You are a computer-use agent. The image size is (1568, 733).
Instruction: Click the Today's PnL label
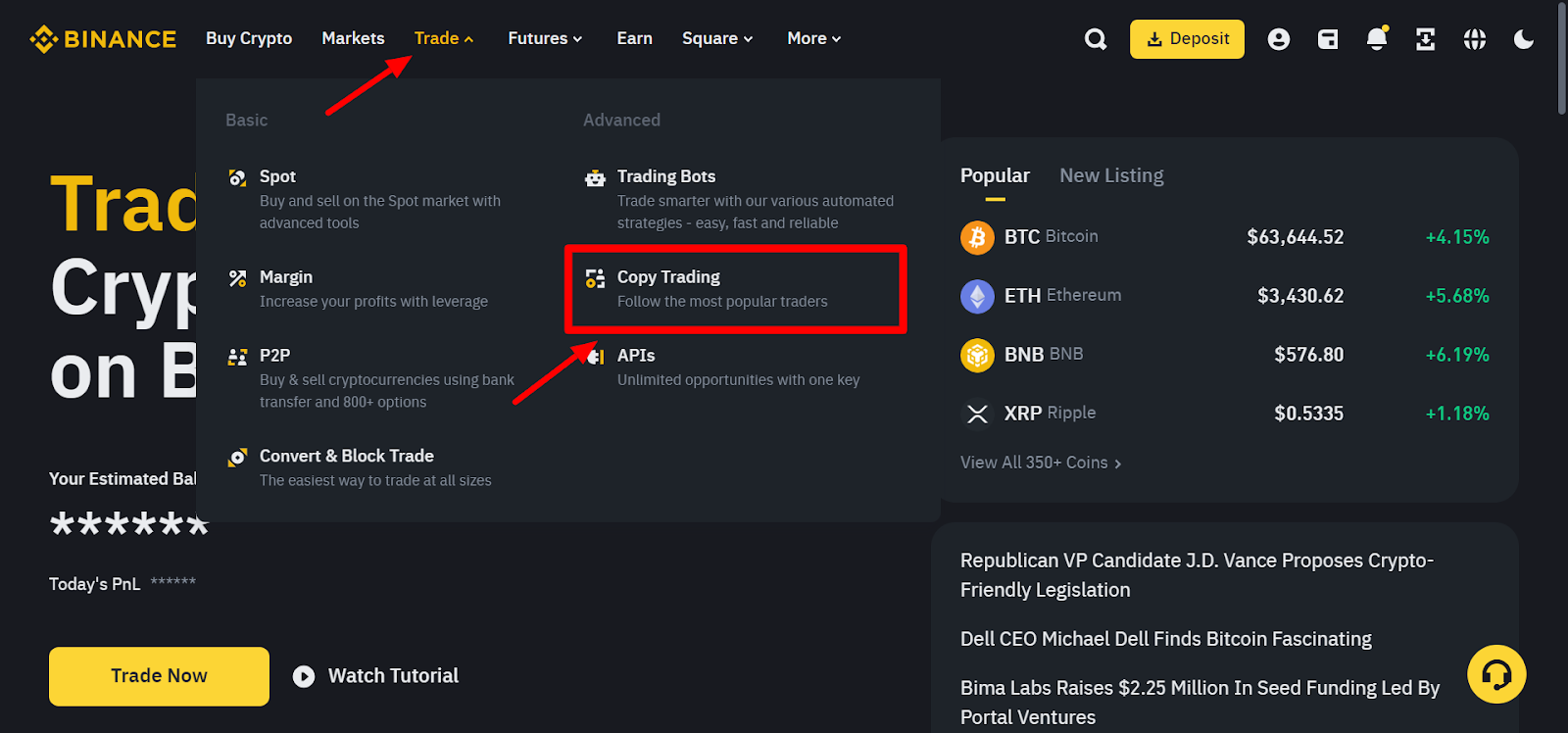tap(95, 584)
